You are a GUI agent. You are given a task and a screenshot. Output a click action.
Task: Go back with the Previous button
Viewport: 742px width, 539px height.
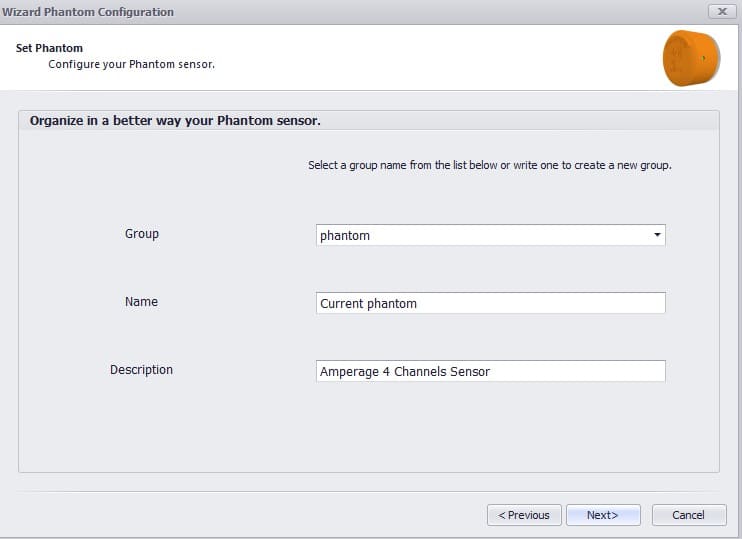[x=524, y=515]
